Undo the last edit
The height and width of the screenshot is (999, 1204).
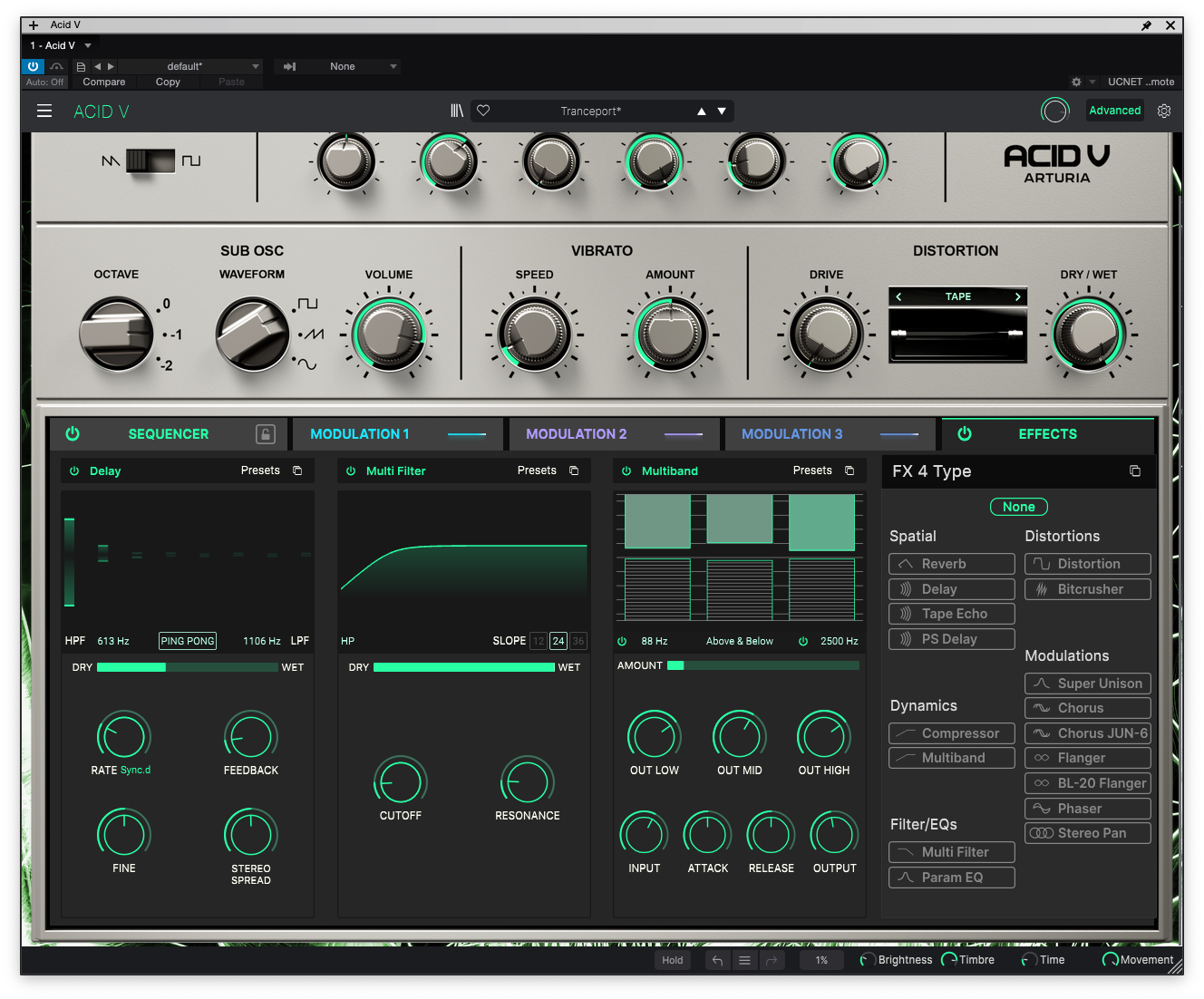click(717, 960)
